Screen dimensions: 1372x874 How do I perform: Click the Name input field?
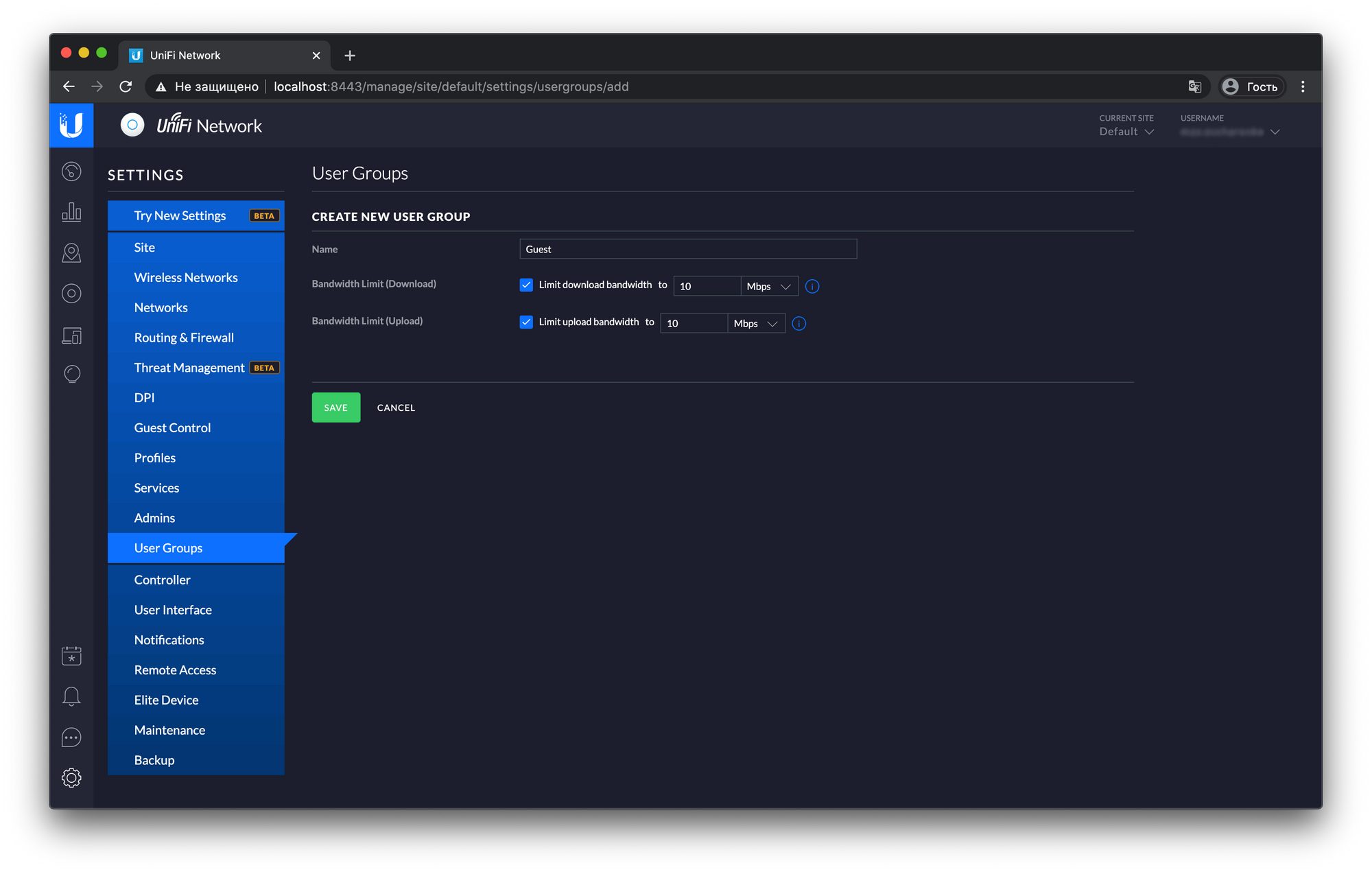point(688,249)
